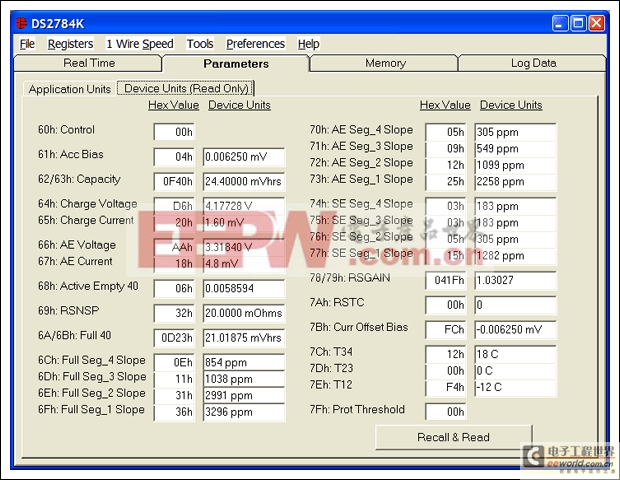The image size is (620, 480).
Task: Click AE Seg_4 Slope hex field 05h
Action: (446, 132)
